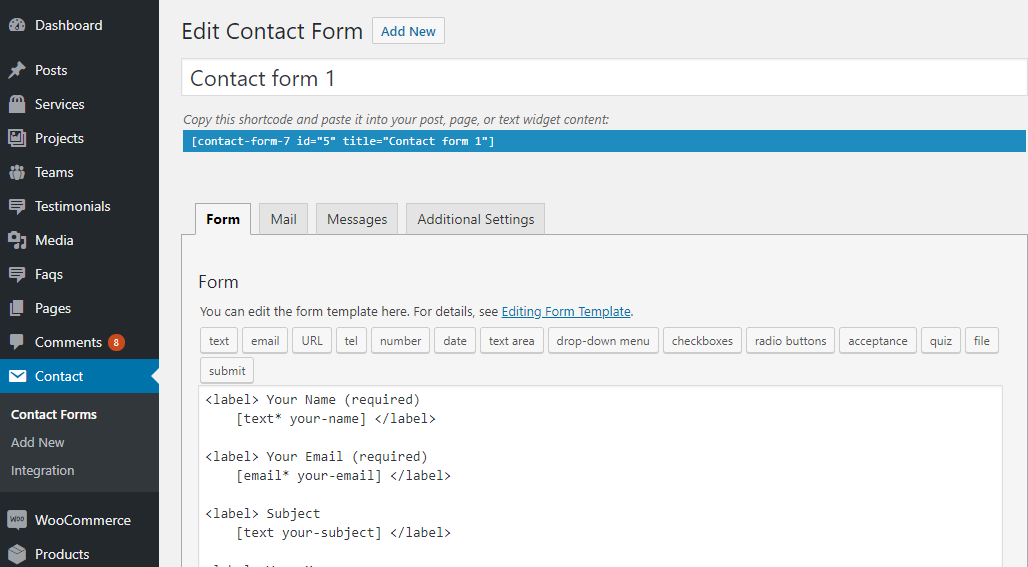Click the Products box icon

17,554
